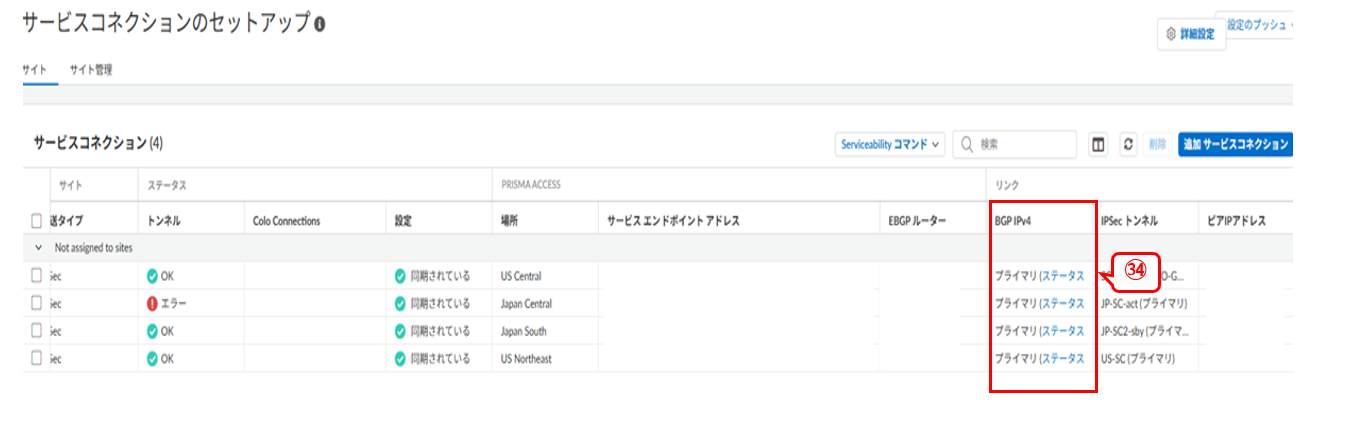Viewport: 1354px width, 436px height.
Task: Tick the select-all checkbox in table header
Action: 37,221
